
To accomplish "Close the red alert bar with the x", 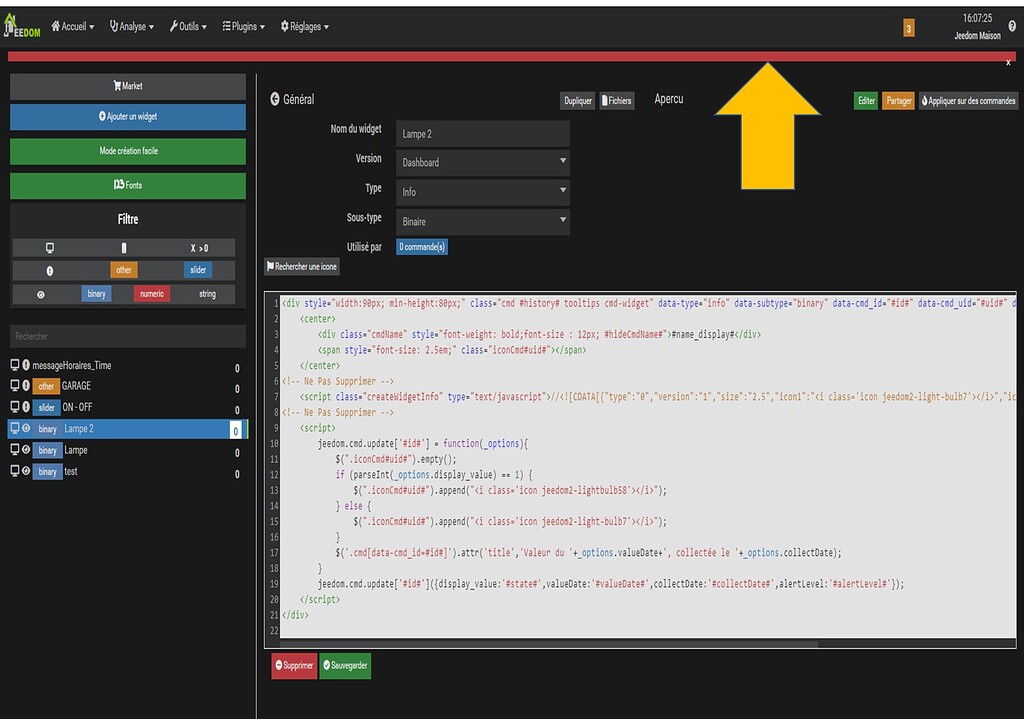I will click(x=1008, y=62).
